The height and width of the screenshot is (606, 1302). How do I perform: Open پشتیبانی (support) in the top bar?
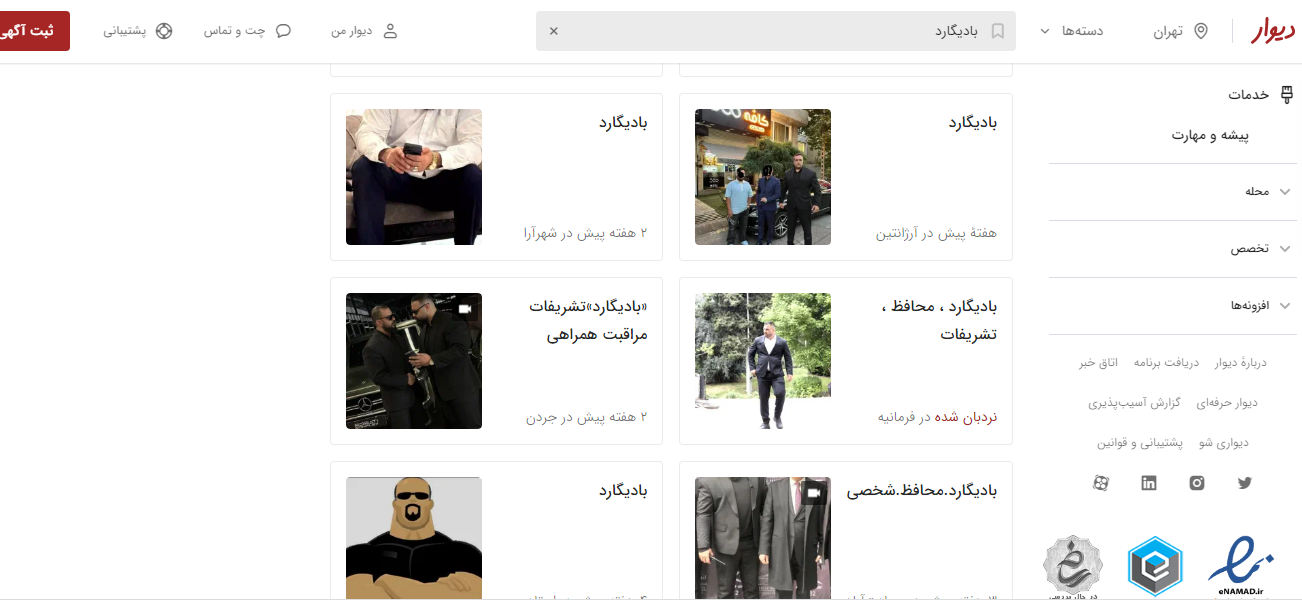pos(138,31)
